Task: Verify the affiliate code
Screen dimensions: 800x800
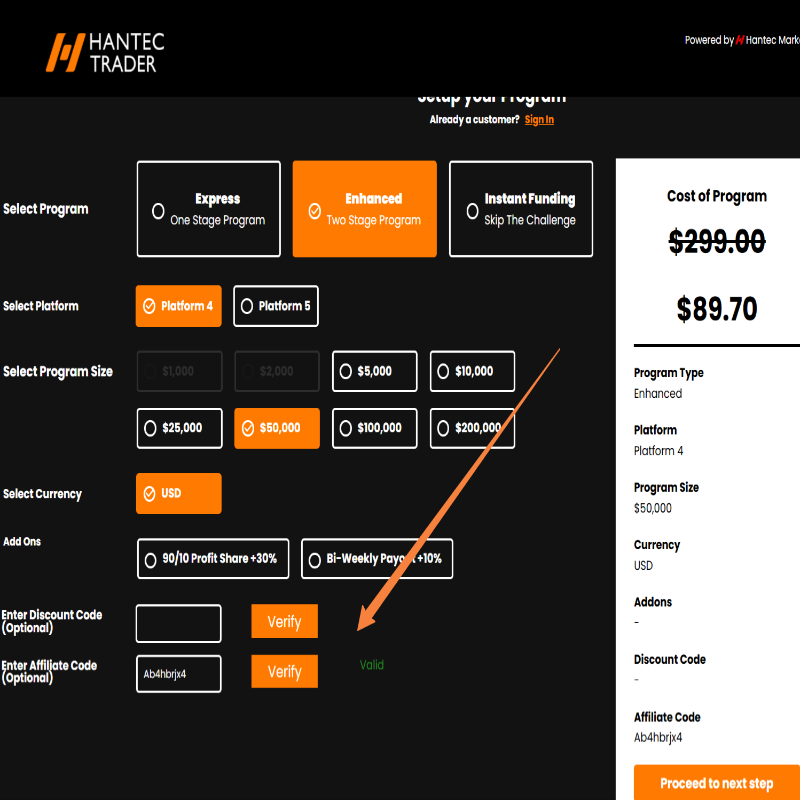Action: click(x=285, y=671)
